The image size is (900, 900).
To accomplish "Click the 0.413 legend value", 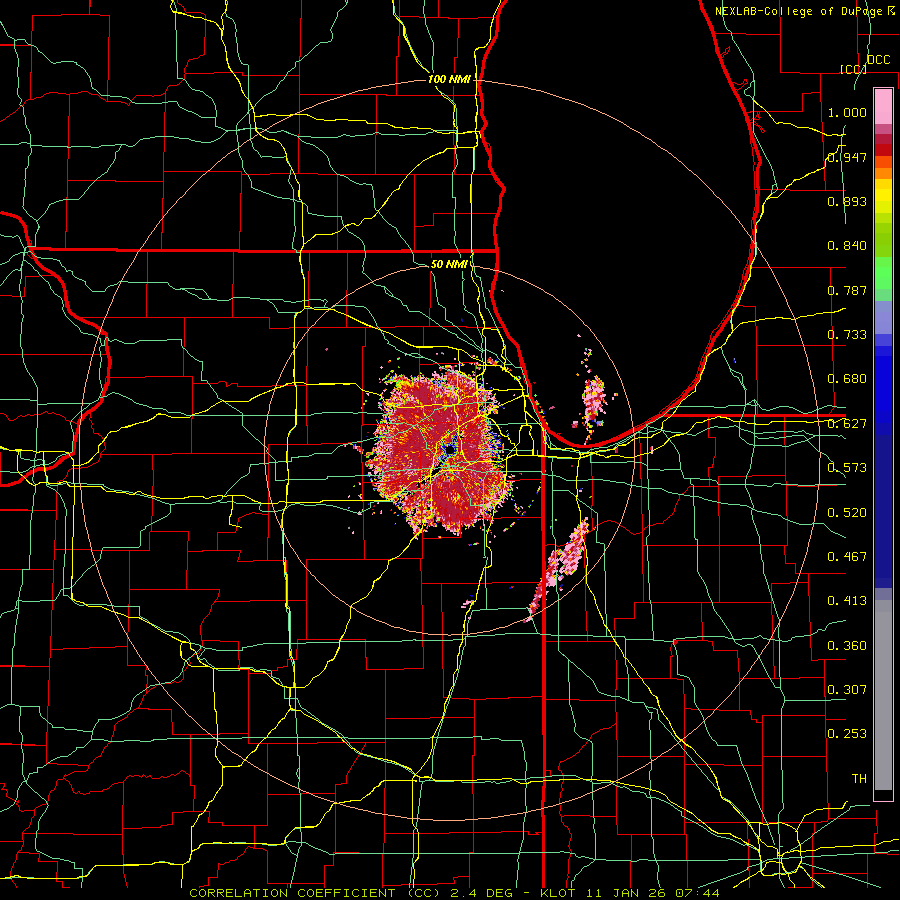I will click(x=847, y=601).
